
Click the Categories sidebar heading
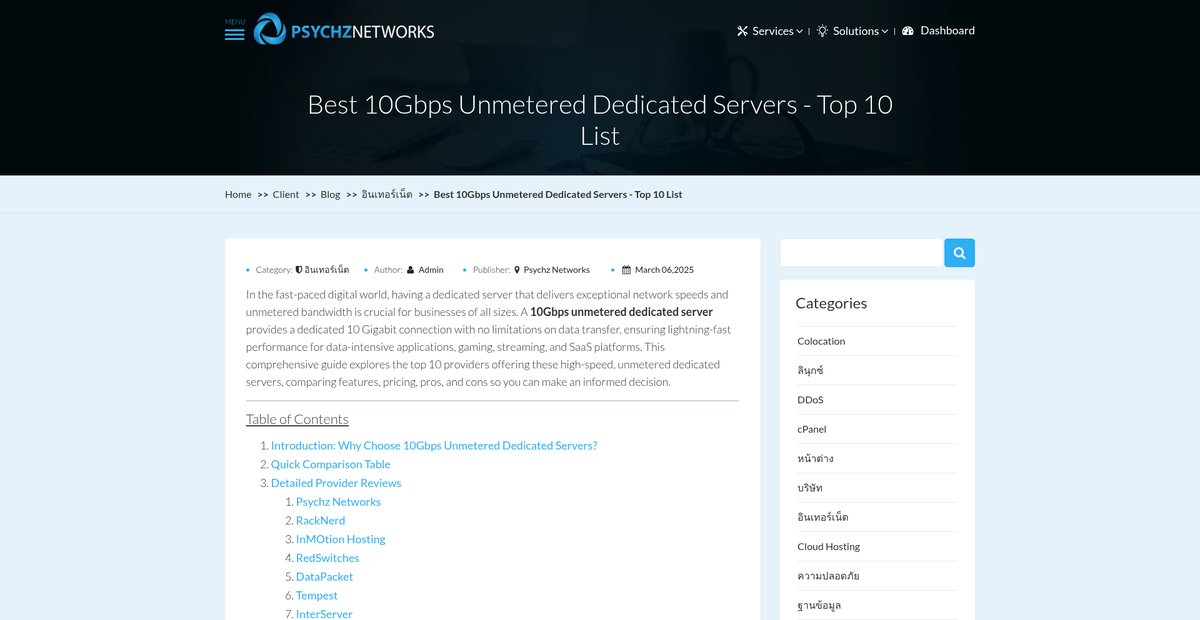tap(831, 303)
